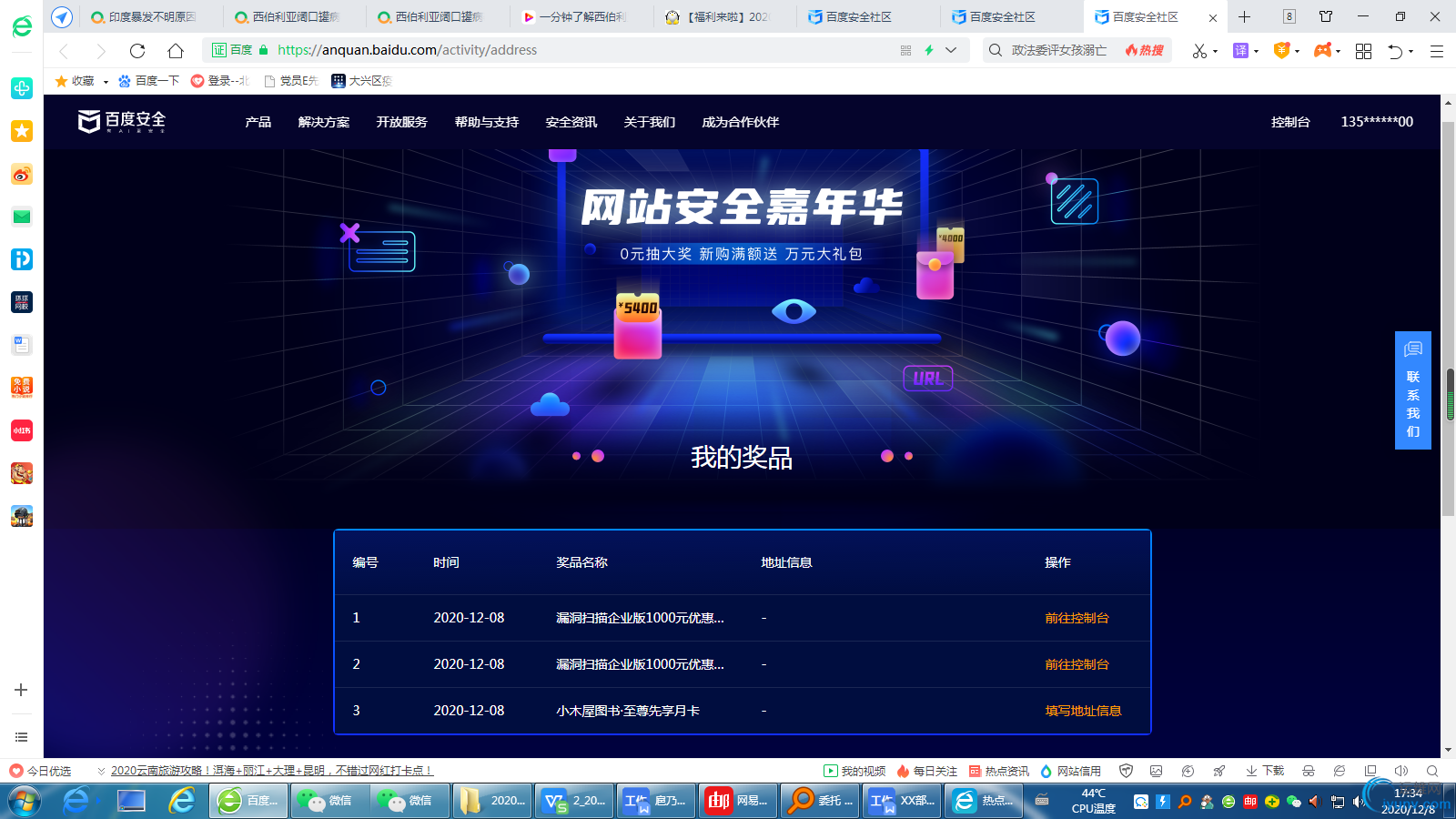Click the 百度安全 logo
Viewport: 1456px width, 819px height.
[122, 121]
